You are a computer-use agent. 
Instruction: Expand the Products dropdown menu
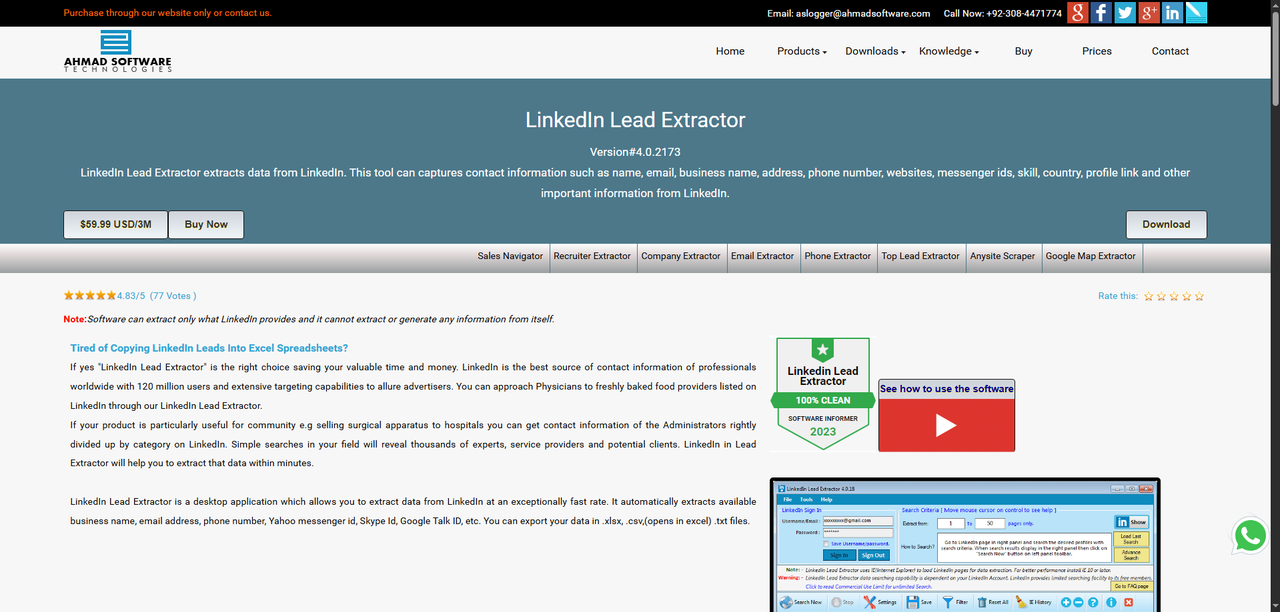(x=802, y=51)
